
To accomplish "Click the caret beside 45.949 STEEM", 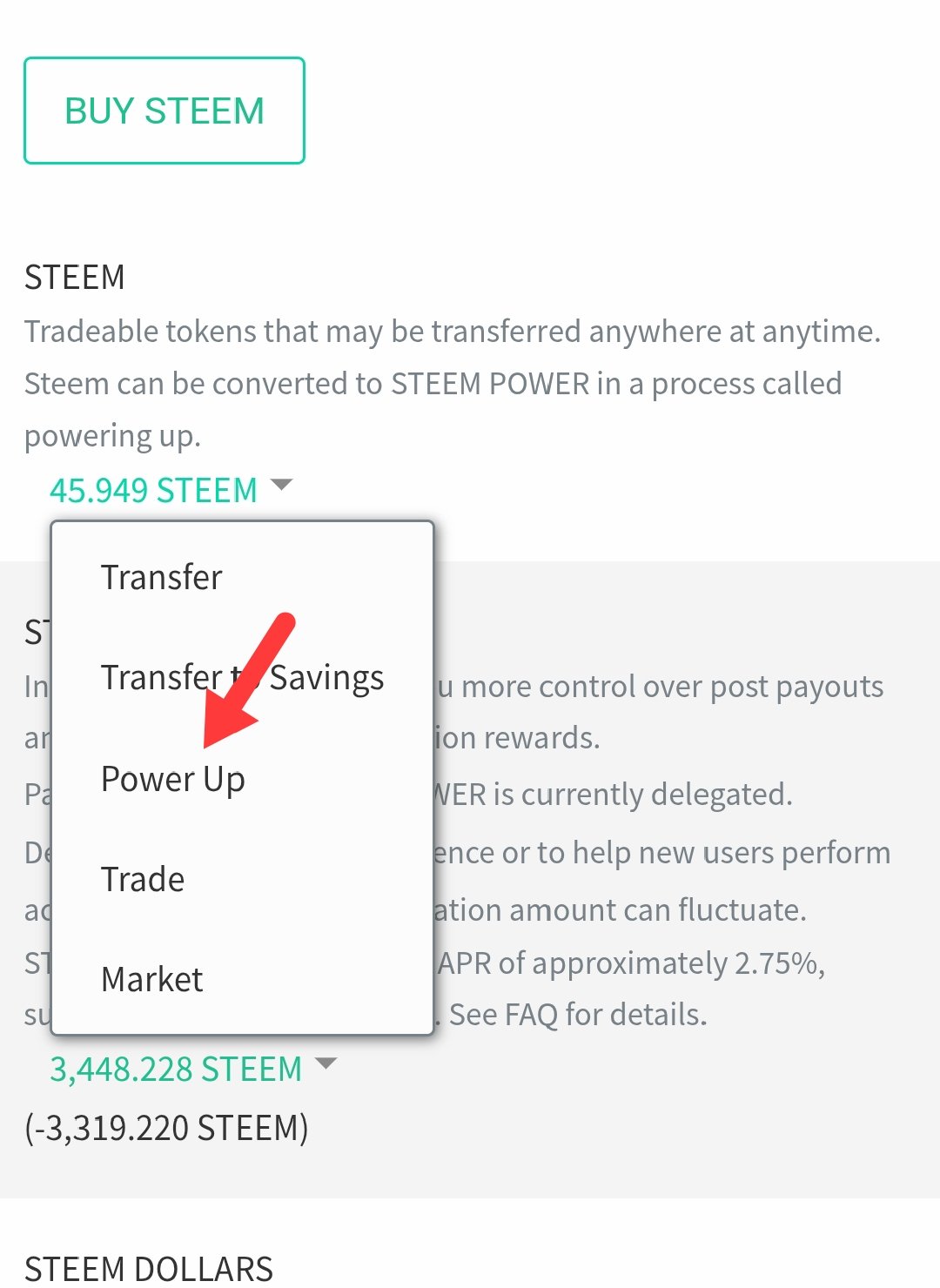I will [x=281, y=485].
